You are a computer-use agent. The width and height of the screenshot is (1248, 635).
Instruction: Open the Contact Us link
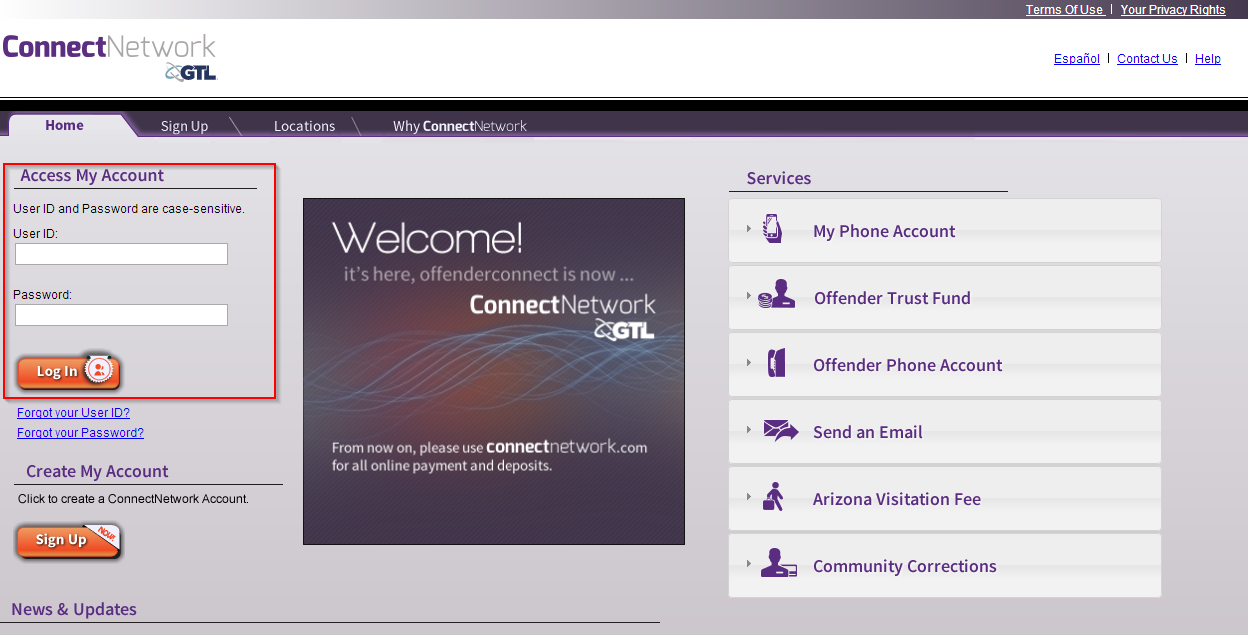point(1147,59)
